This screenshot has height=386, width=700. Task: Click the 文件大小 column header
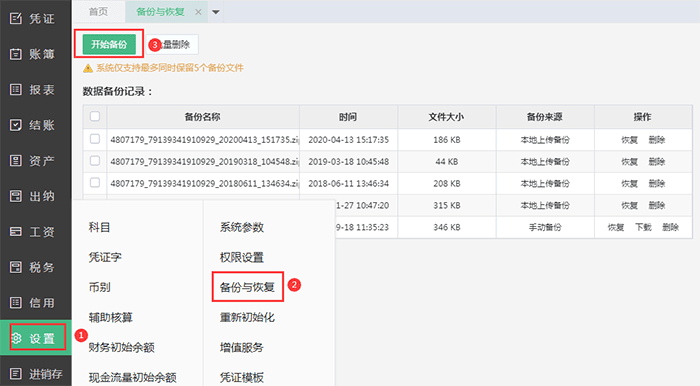pos(446,117)
